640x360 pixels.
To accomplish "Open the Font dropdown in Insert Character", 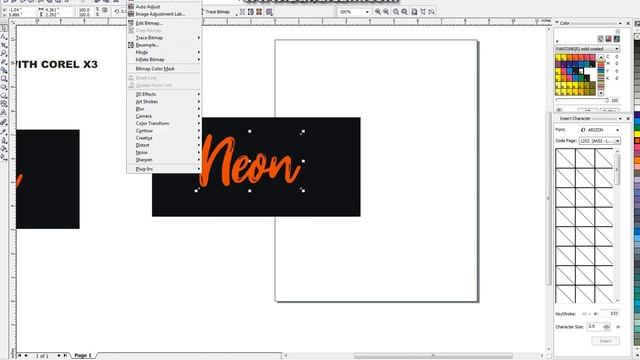I will 617,130.
